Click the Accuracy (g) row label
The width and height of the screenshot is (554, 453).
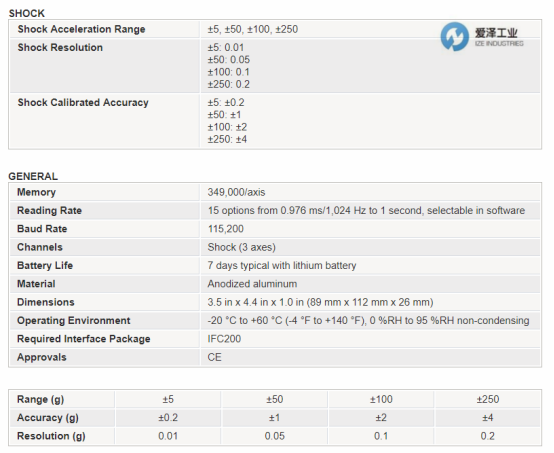click(48, 418)
